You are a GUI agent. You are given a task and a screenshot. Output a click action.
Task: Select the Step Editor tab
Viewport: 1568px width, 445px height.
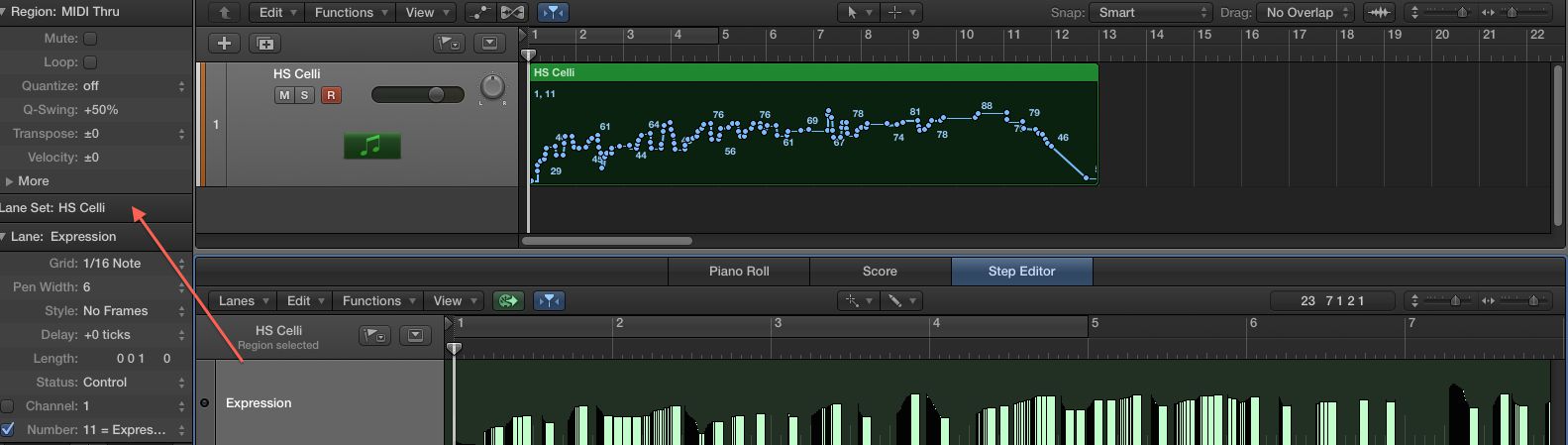(1022, 272)
